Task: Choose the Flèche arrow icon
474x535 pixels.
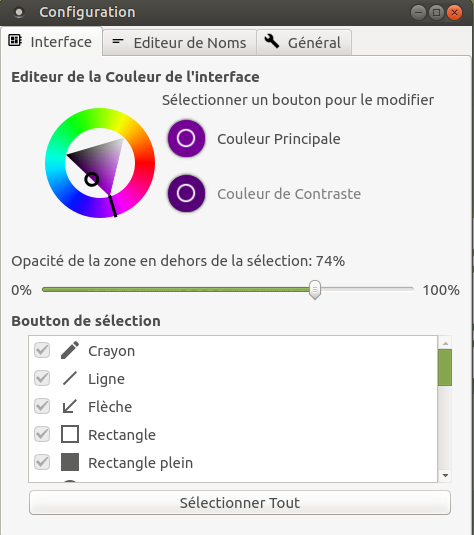Action: [x=70, y=406]
